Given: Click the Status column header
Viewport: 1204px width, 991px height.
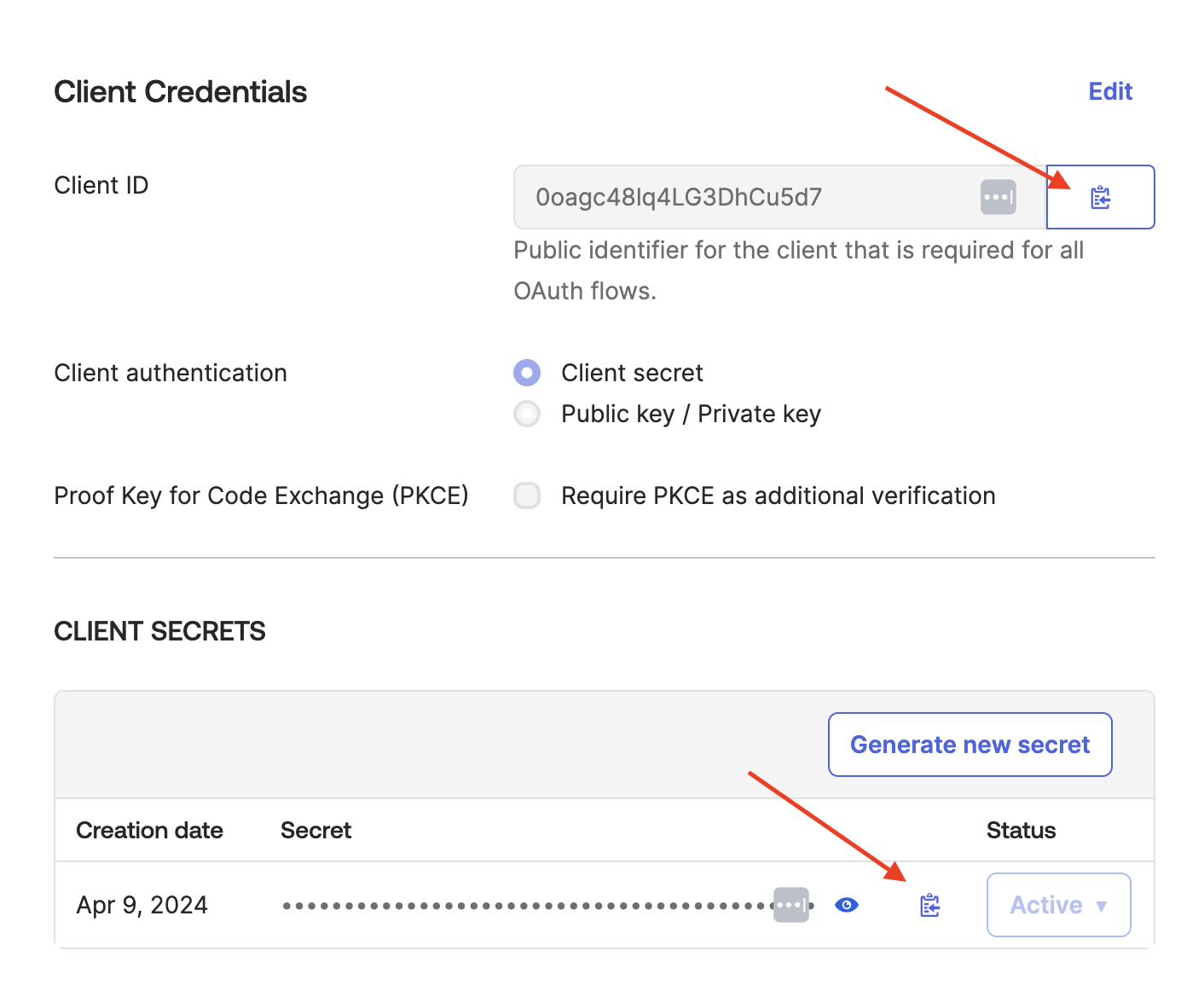Looking at the screenshot, I should (x=1021, y=830).
